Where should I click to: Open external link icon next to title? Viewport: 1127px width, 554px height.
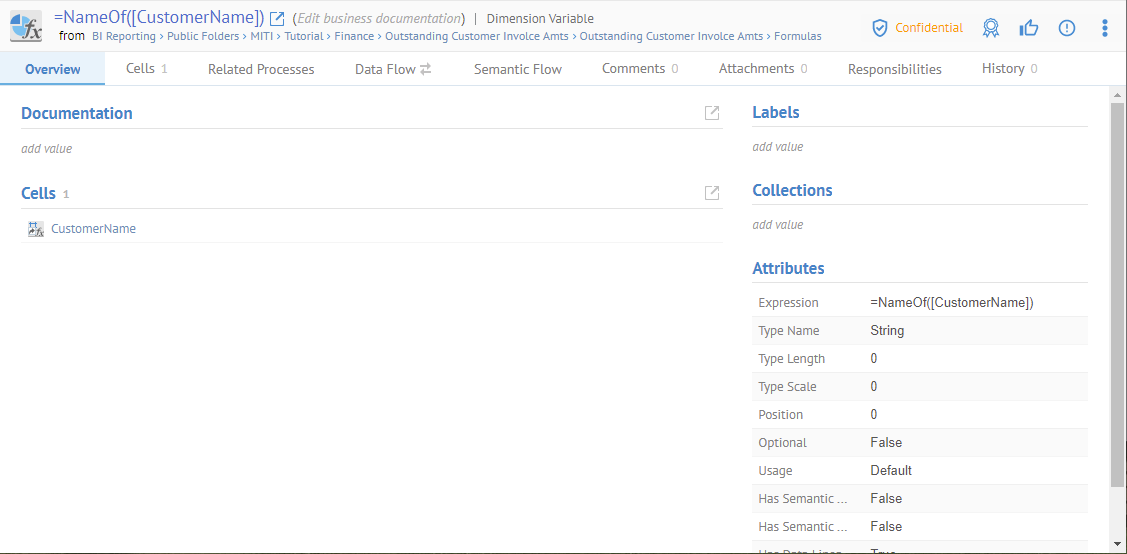click(x=278, y=18)
